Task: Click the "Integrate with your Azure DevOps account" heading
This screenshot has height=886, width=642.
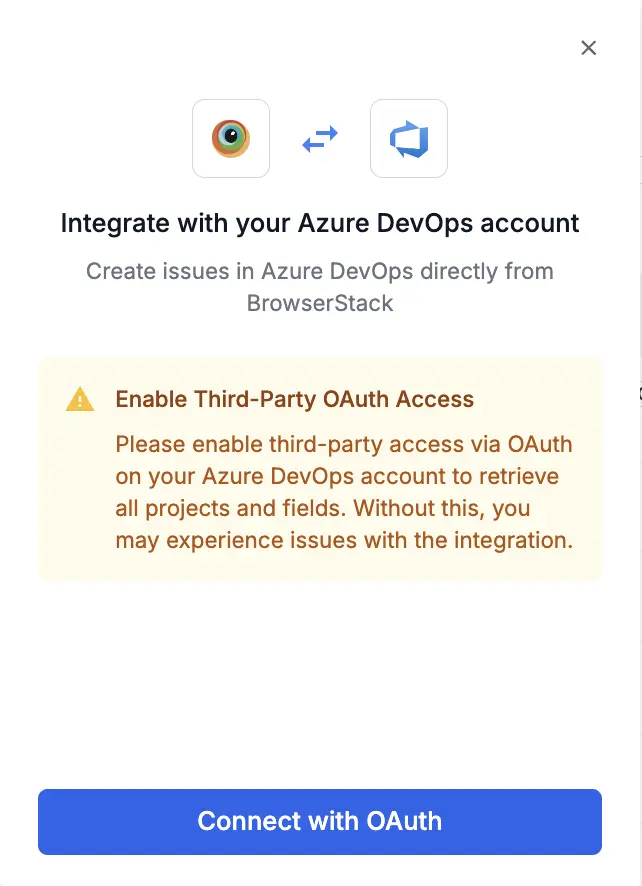Action: [x=320, y=222]
